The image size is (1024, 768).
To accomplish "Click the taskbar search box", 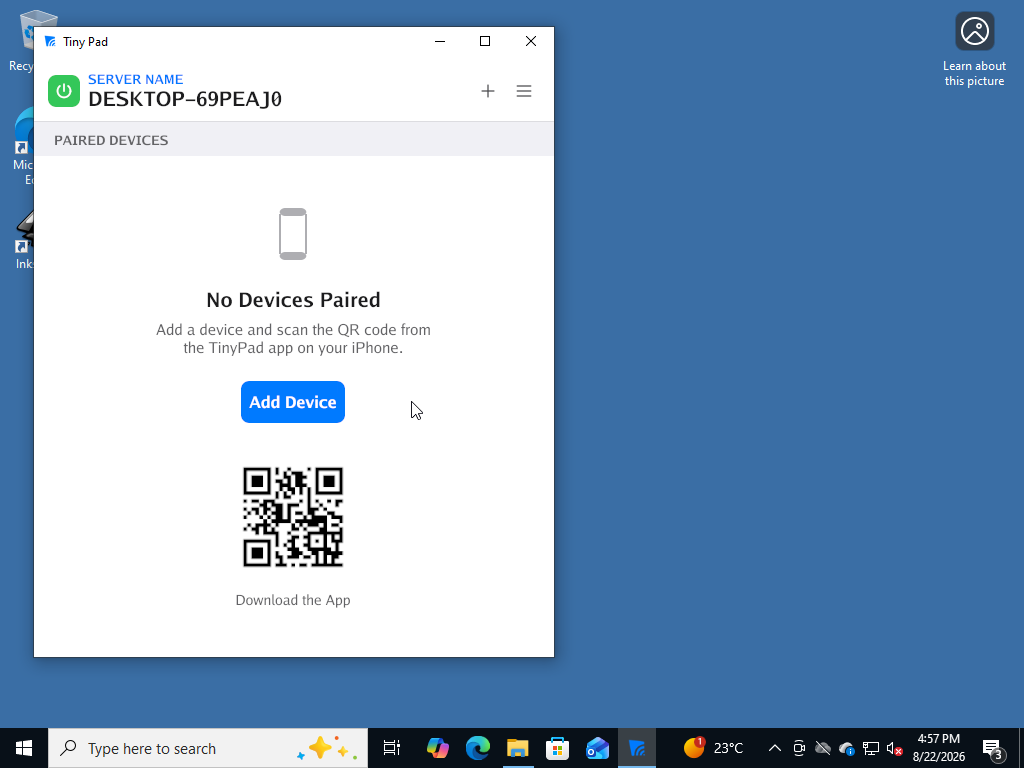I will (208, 748).
